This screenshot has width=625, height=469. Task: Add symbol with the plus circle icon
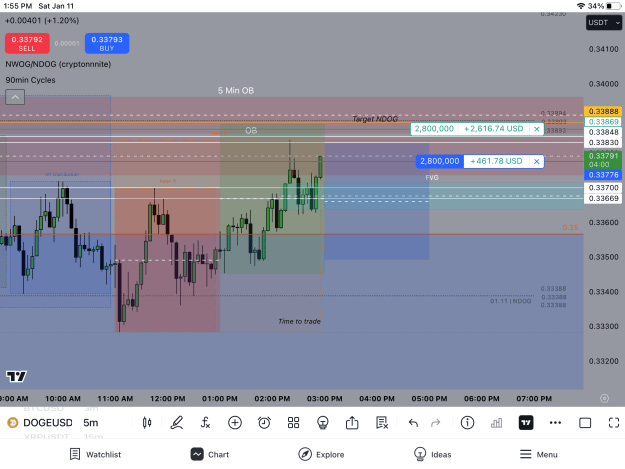(x=235, y=423)
